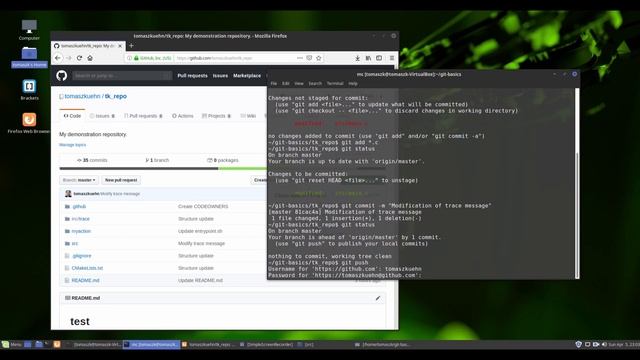Switch to the Projects tab

(x=216, y=116)
